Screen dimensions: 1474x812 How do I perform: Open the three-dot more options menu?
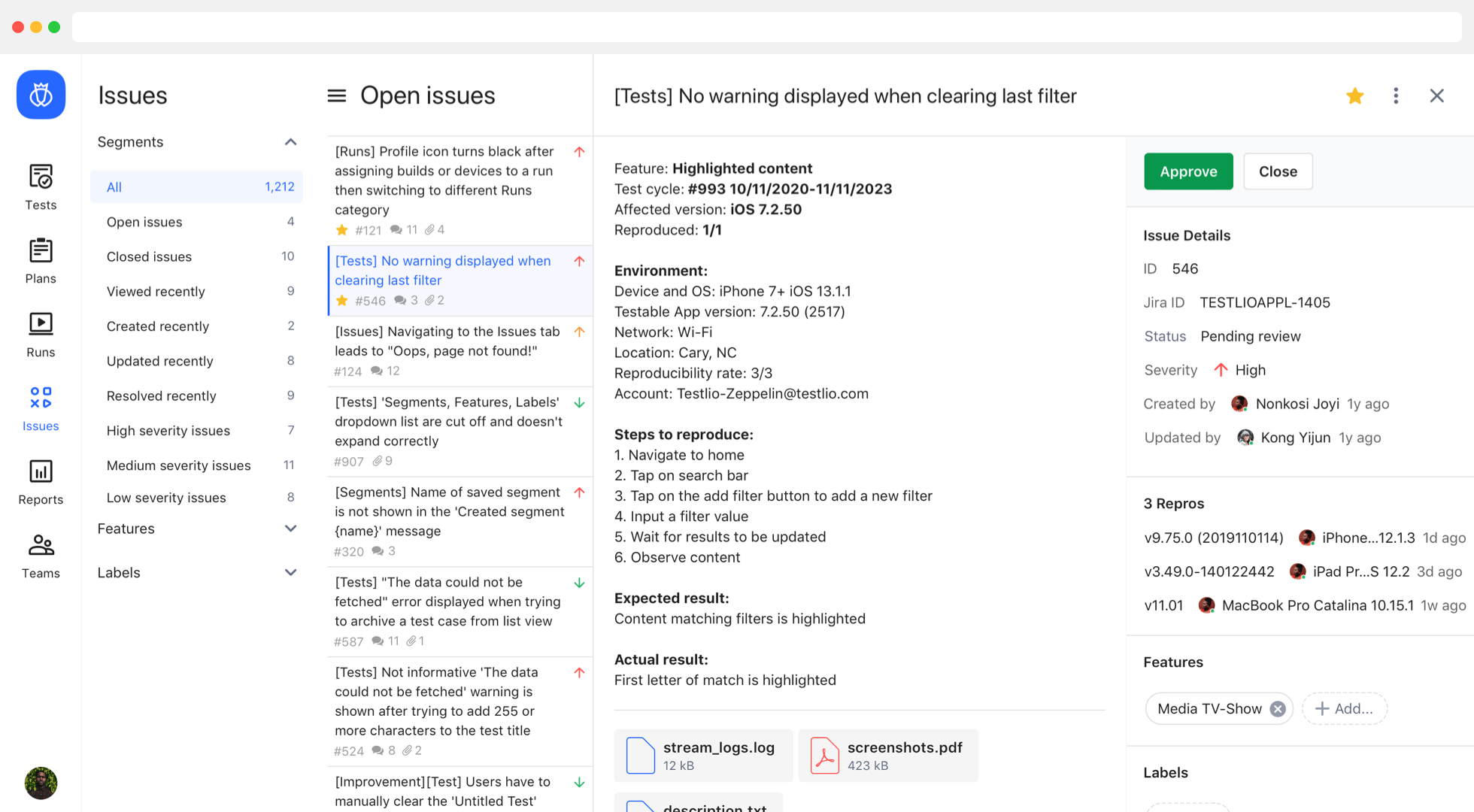pos(1396,95)
